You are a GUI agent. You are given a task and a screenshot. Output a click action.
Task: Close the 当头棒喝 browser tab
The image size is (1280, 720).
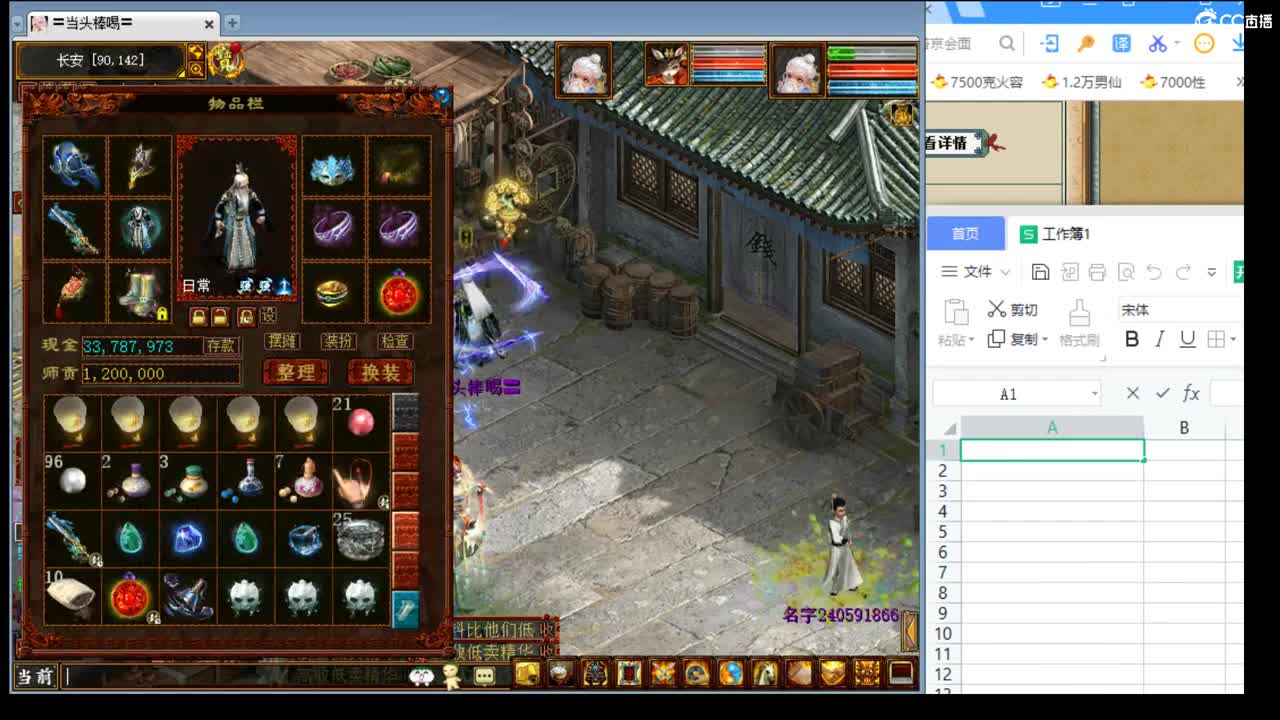[x=209, y=24]
